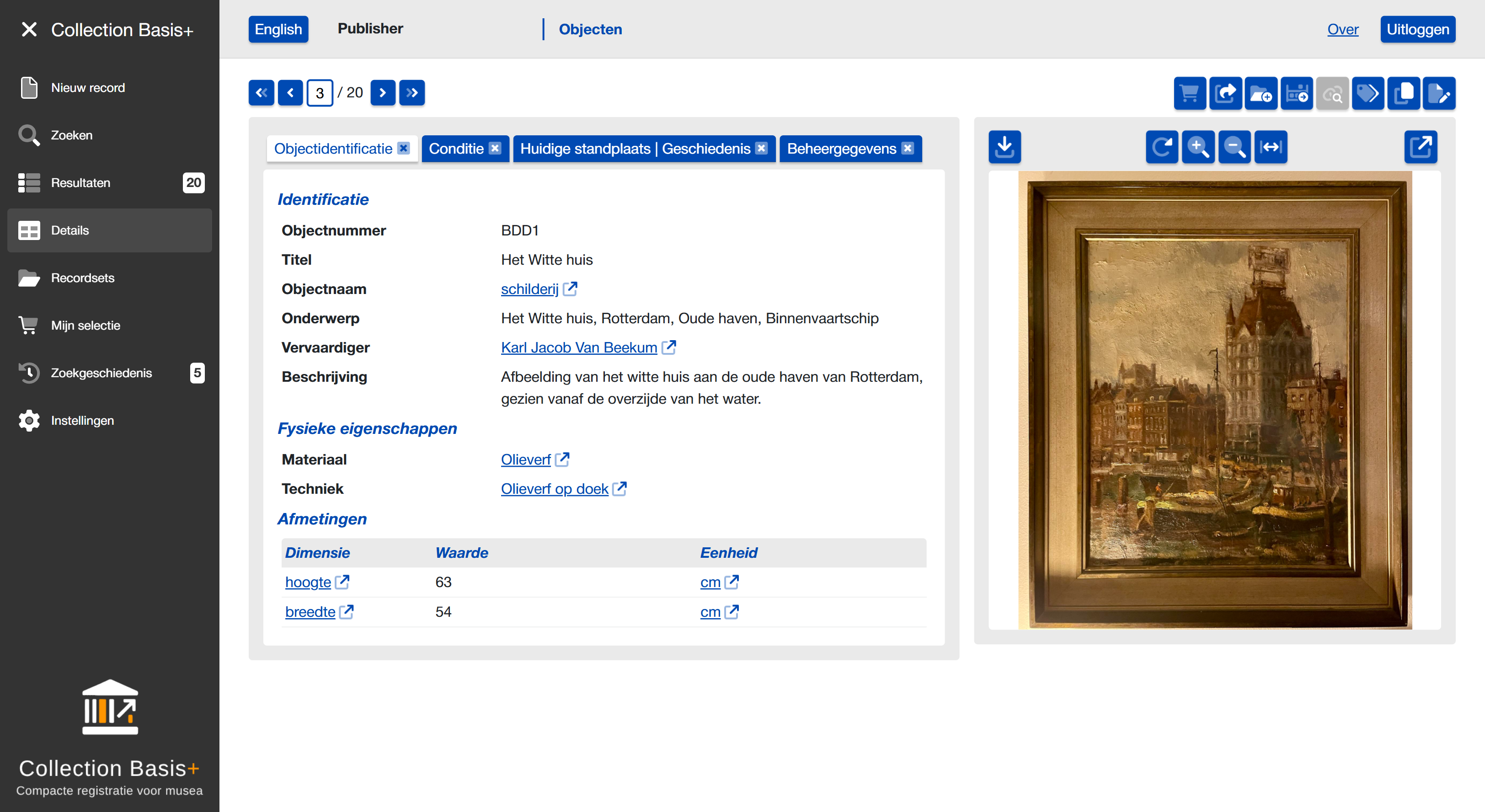Click the record number input field
Image resolution: width=1485 pixels, height=812 pixels.
pyautogui.click(x=320, y=93)
